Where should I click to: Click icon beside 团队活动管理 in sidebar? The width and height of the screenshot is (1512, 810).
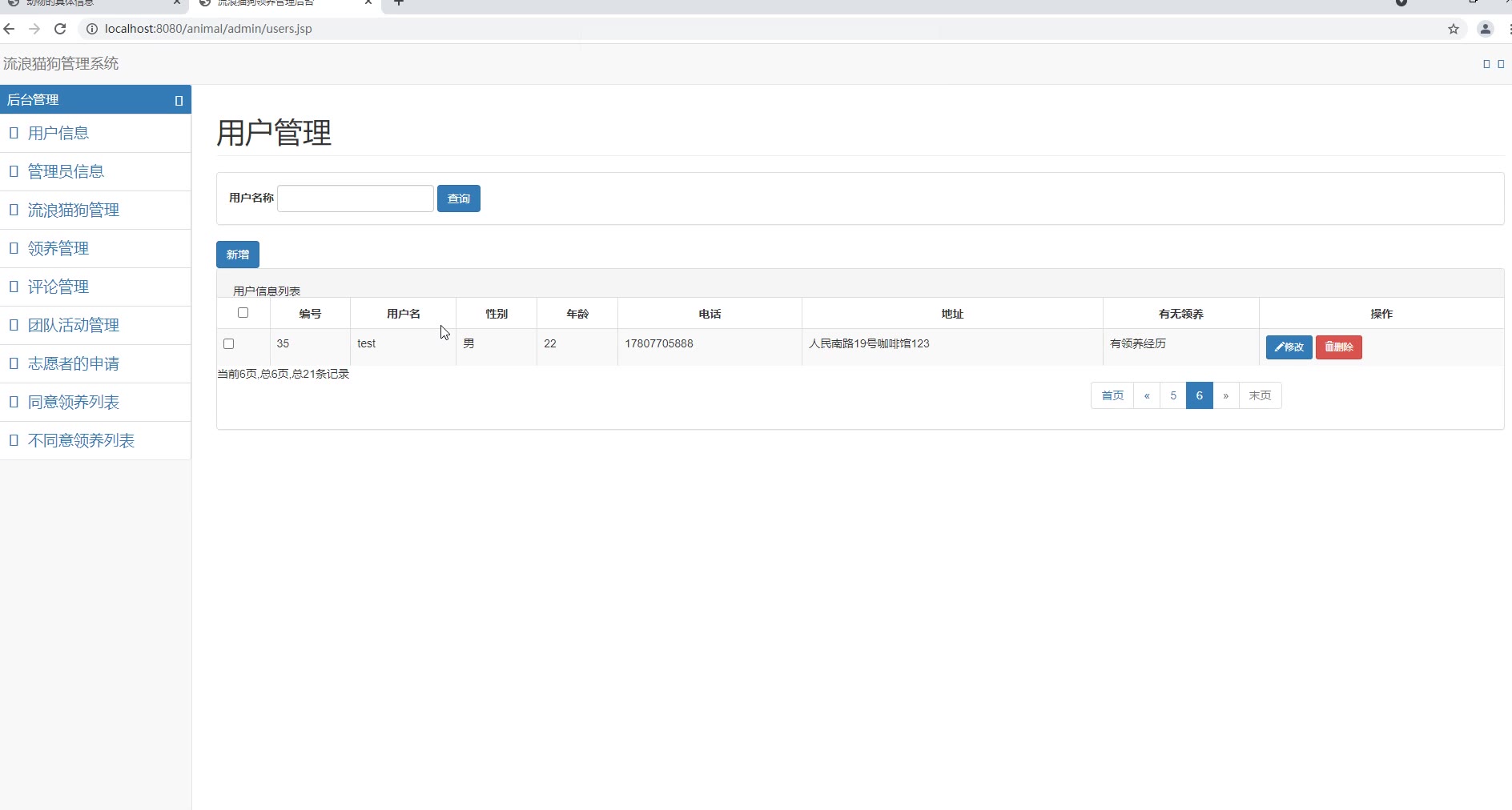(14, 325)
